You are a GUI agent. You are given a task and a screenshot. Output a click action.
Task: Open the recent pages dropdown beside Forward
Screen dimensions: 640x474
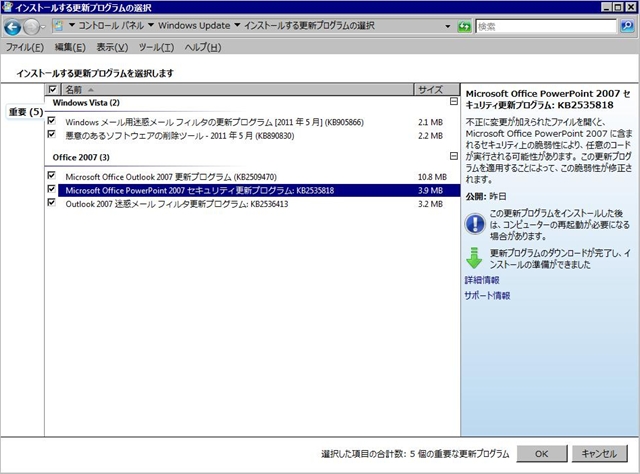click(43, 27)
